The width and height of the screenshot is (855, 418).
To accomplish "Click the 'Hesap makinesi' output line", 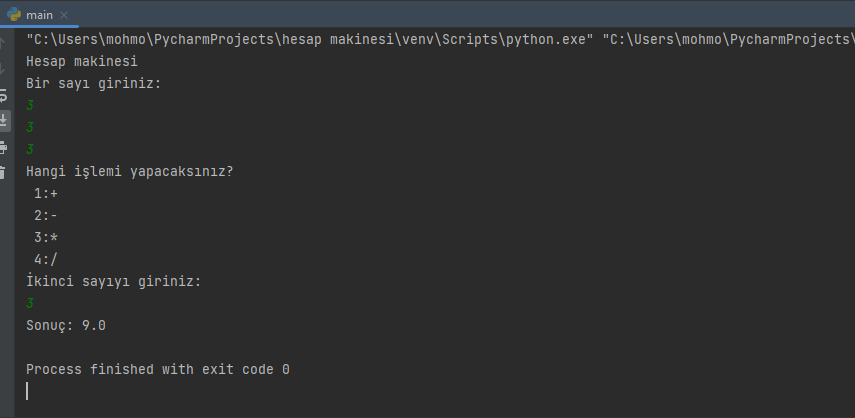I will 81,62.
